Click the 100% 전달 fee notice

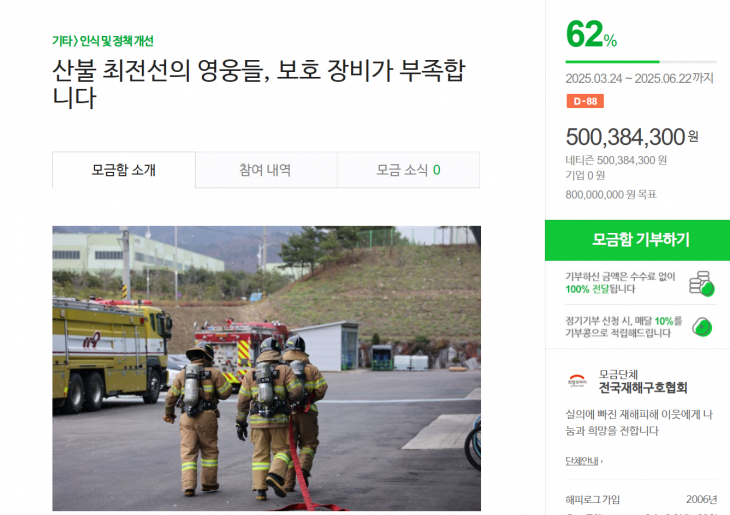click(620, 283)
